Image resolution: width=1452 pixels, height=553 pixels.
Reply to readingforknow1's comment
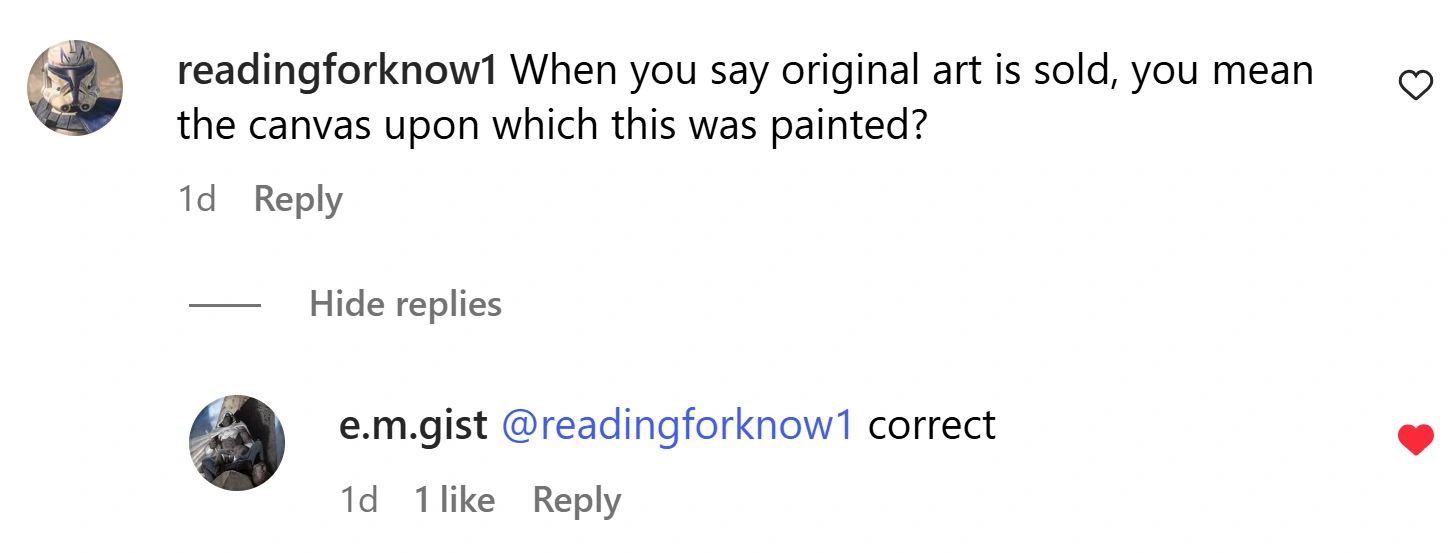[x=298, y=199]
